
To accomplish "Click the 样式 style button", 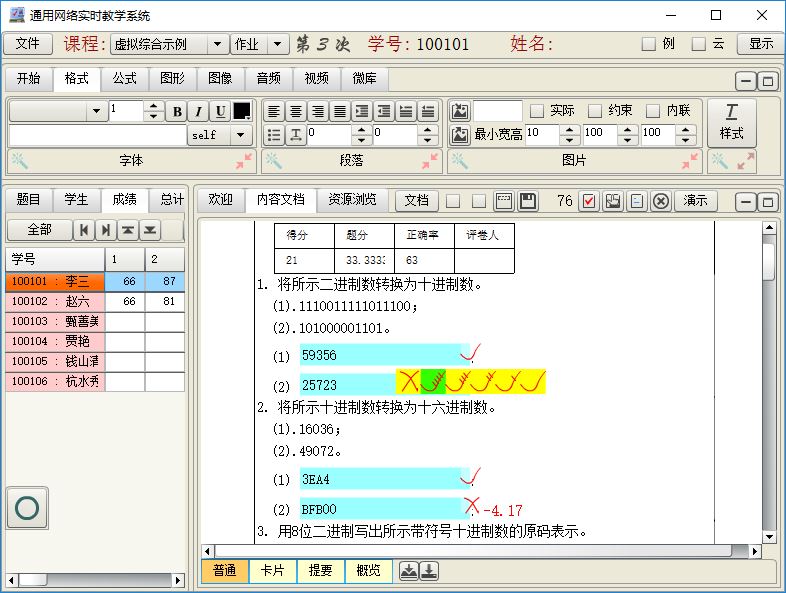I will click(x=731, y=123).
